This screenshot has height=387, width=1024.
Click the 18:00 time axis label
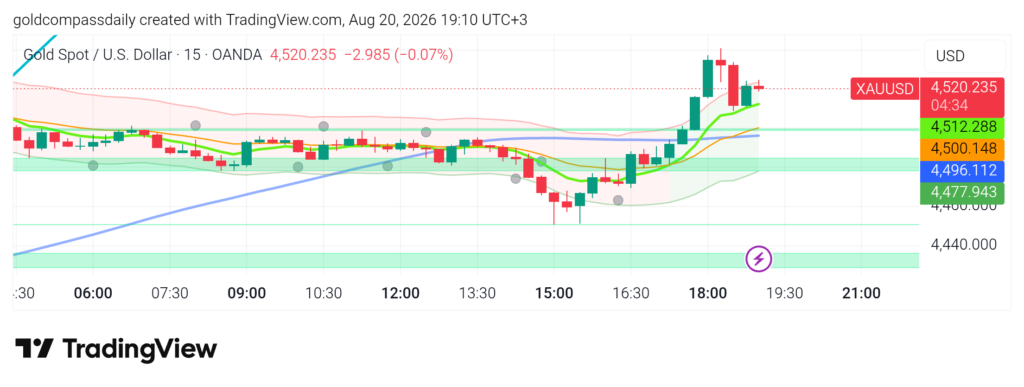707,293
